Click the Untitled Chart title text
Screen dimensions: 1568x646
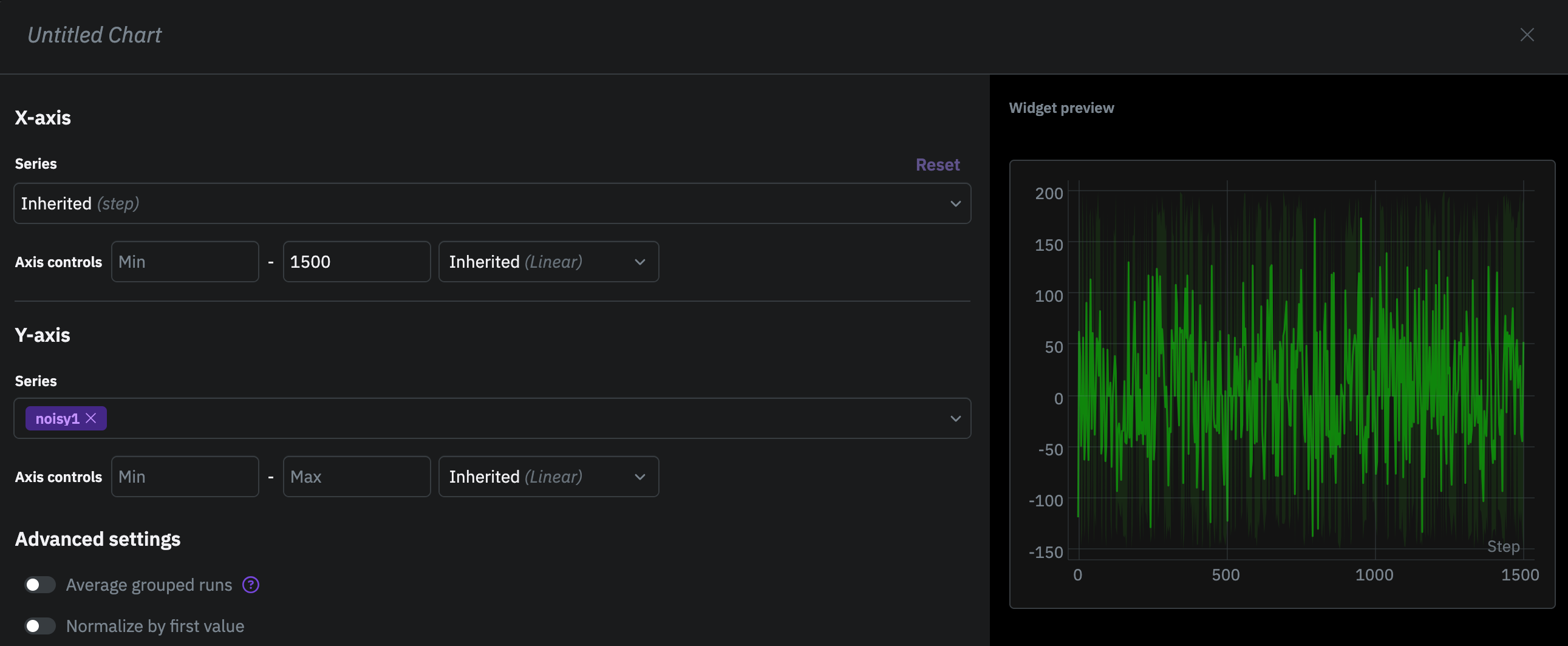(94, 35)
